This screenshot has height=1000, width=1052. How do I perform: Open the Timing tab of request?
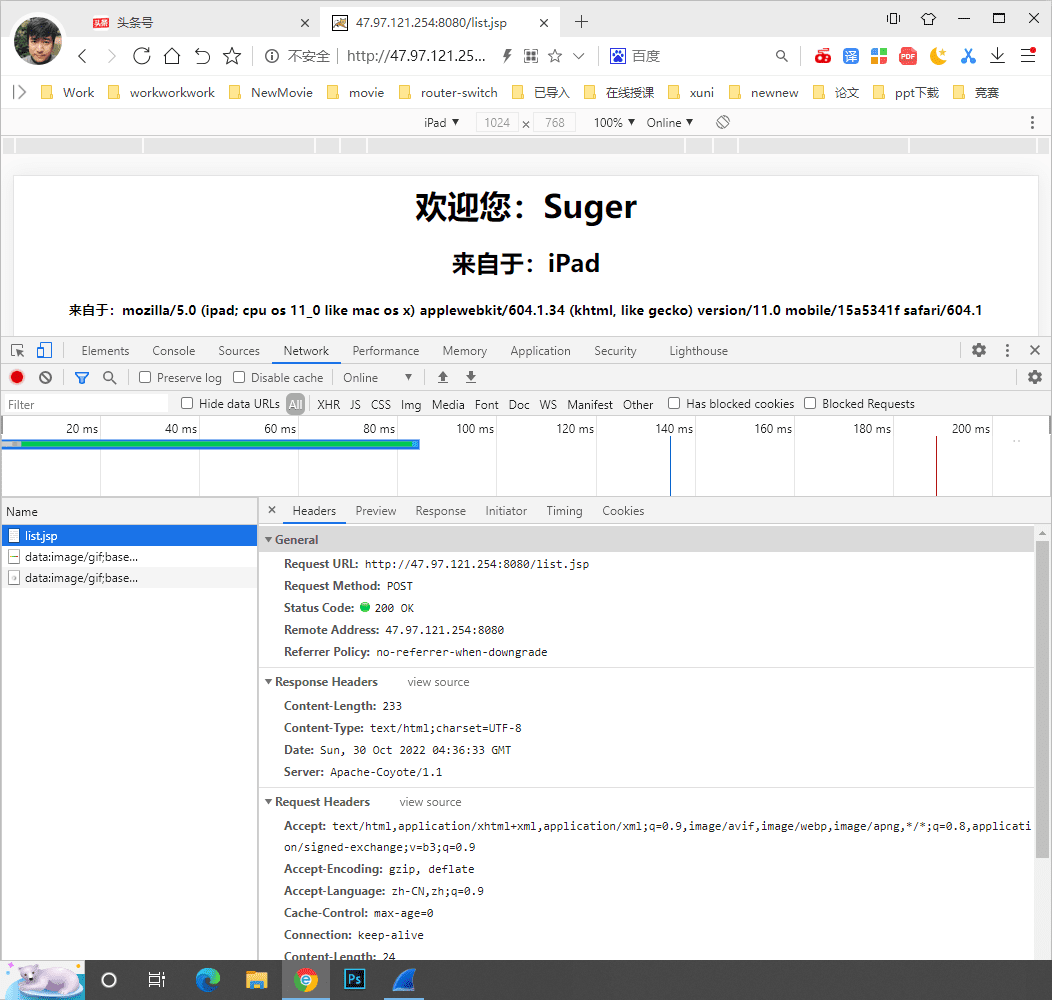click(564, 511)
